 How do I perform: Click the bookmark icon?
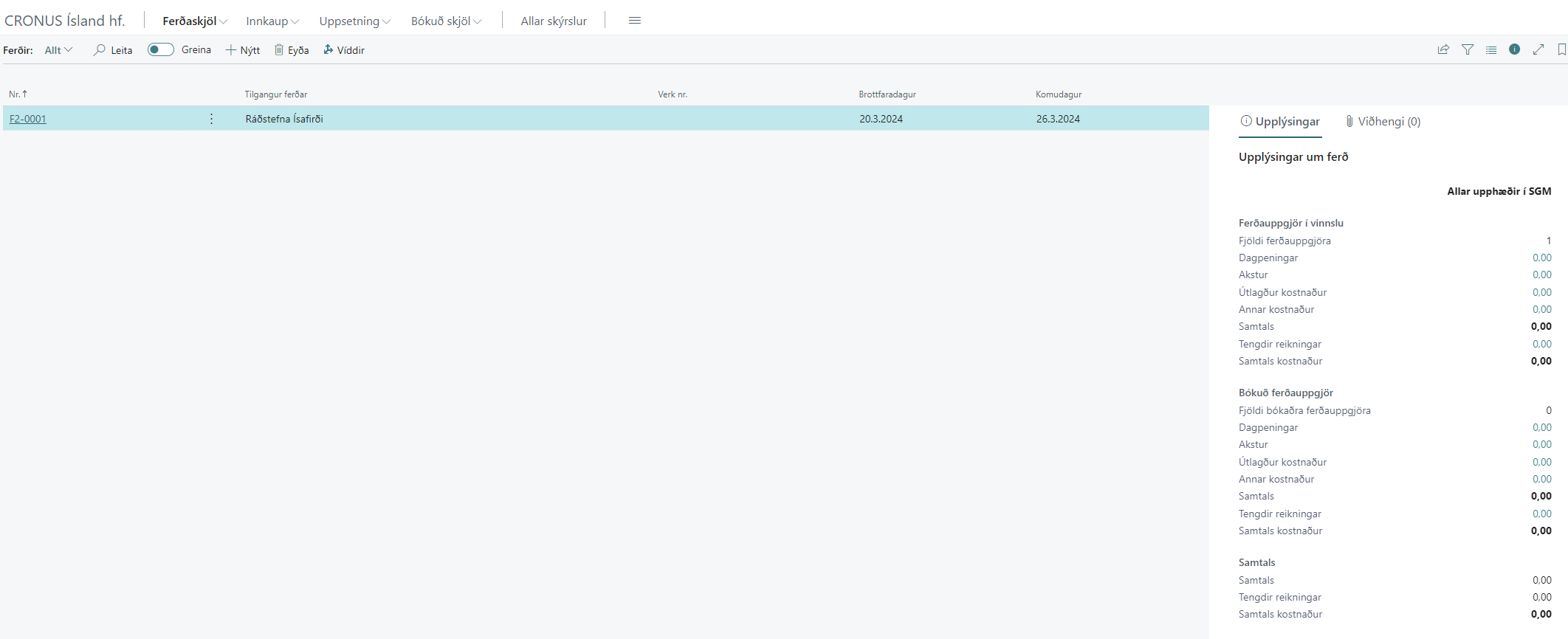pyautogui.click(x=1561, y=49)
